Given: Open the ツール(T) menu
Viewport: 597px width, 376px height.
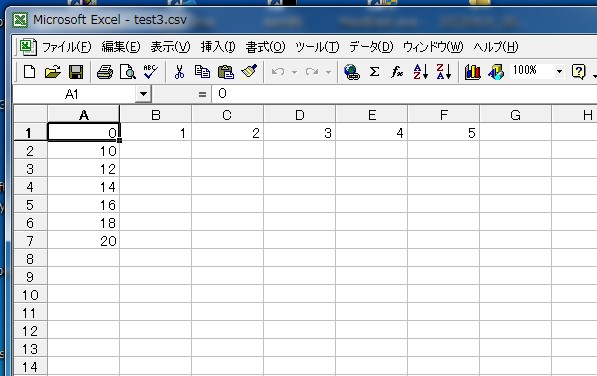Looking at the screenshot, I should click(317, 47).
